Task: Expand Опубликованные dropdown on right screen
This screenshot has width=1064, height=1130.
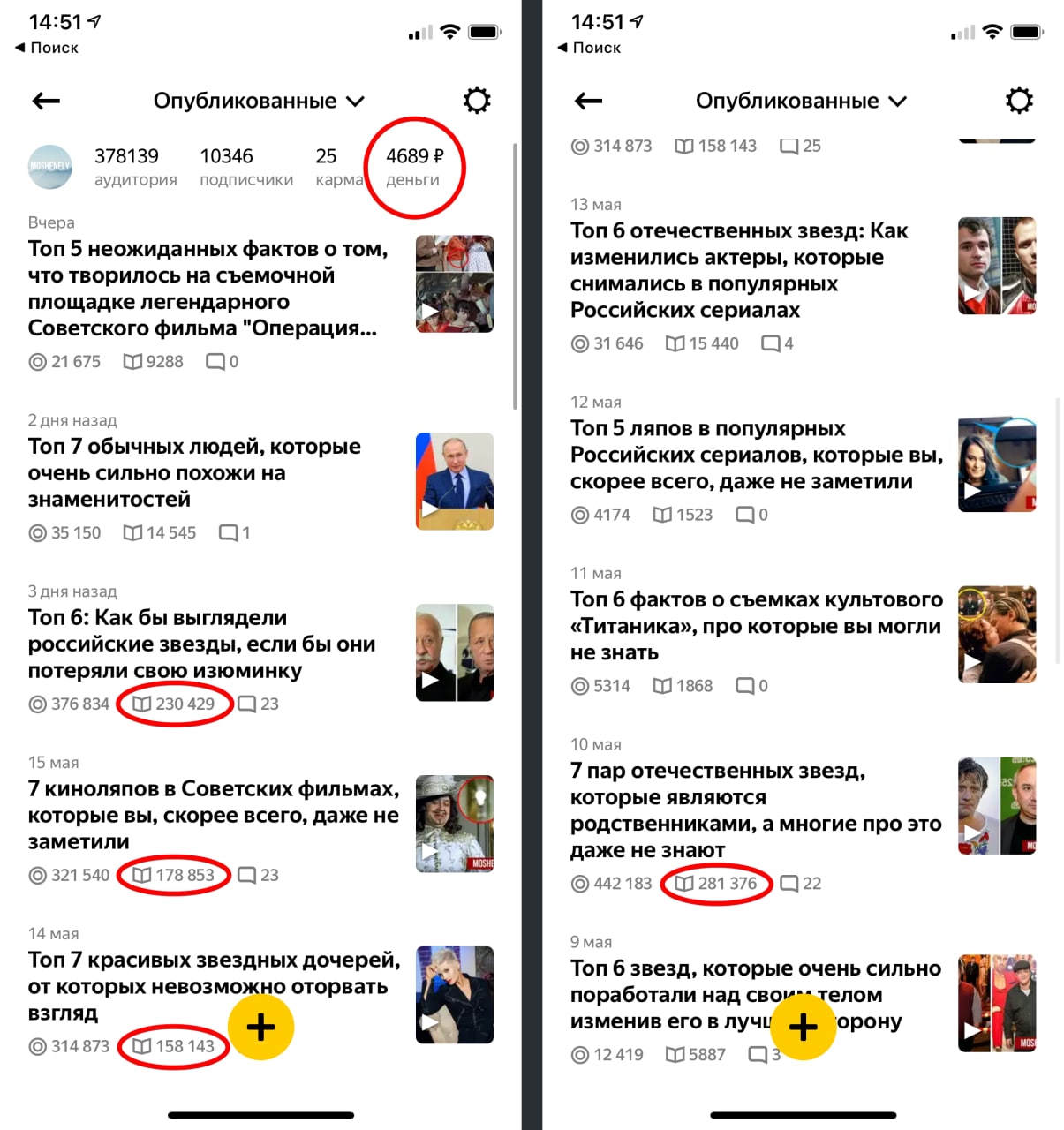Action: [801, 101]
